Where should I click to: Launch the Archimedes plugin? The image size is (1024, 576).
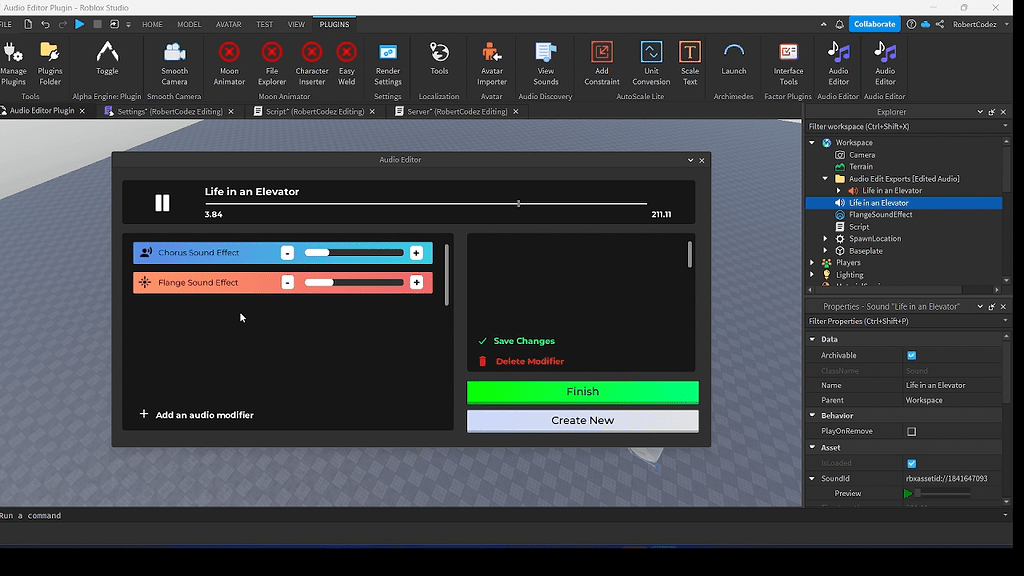pos(733,59)
